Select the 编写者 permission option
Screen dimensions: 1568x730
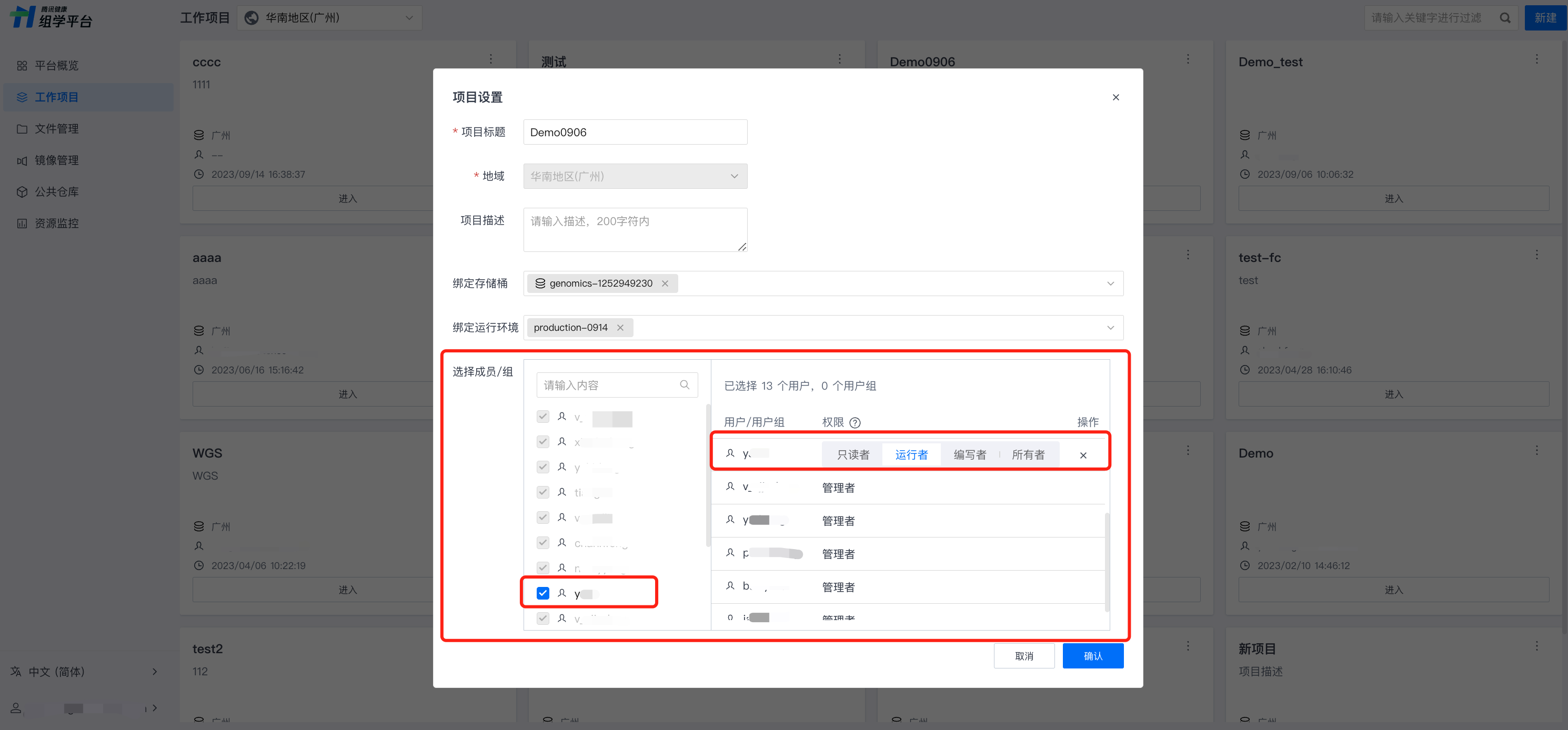click(969, 454)
